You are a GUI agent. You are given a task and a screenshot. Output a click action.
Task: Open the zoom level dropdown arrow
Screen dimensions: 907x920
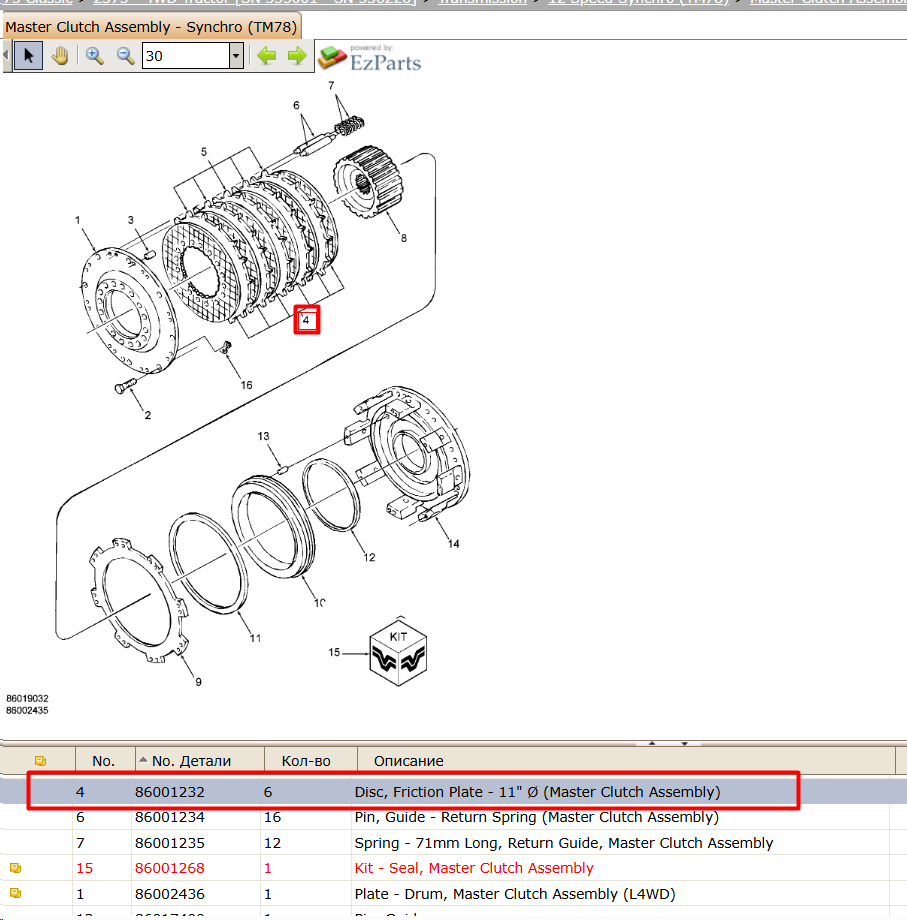(x=236, y=56)
